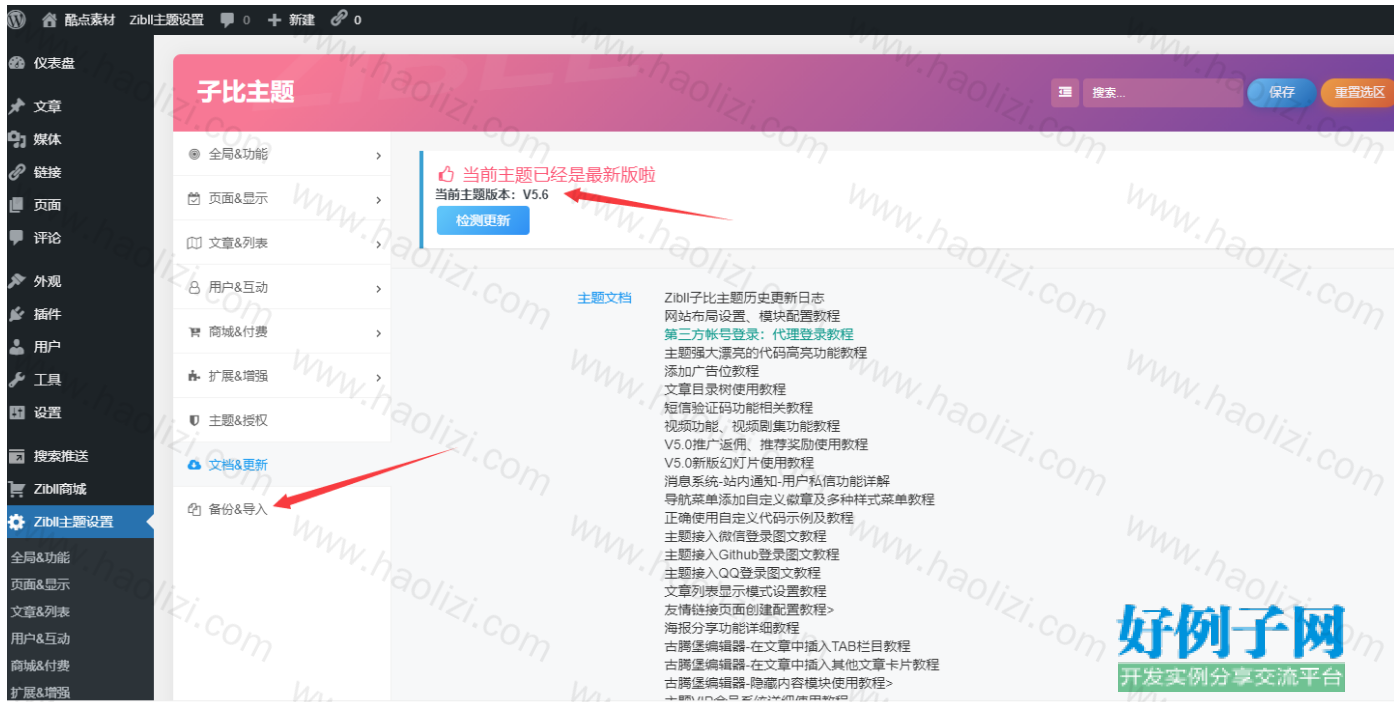Image resolution: width=1394 pixels, height=702 pixels.
Task: Click the 外观 brush icon in sidebar
Action: tap(17, 281)
